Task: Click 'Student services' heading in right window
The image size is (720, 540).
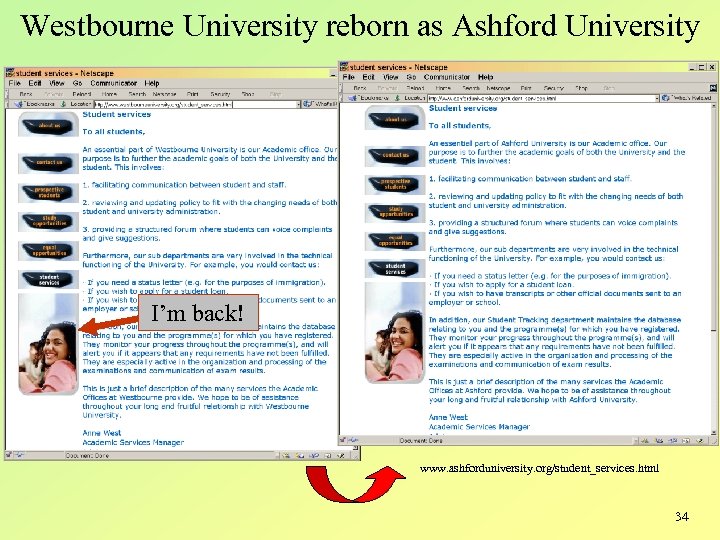Action: 463,108
